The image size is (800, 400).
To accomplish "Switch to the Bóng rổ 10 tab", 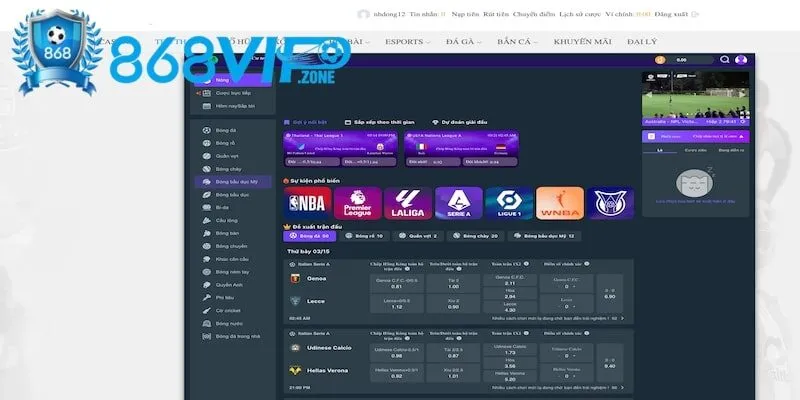I will (x=366, y=236).
